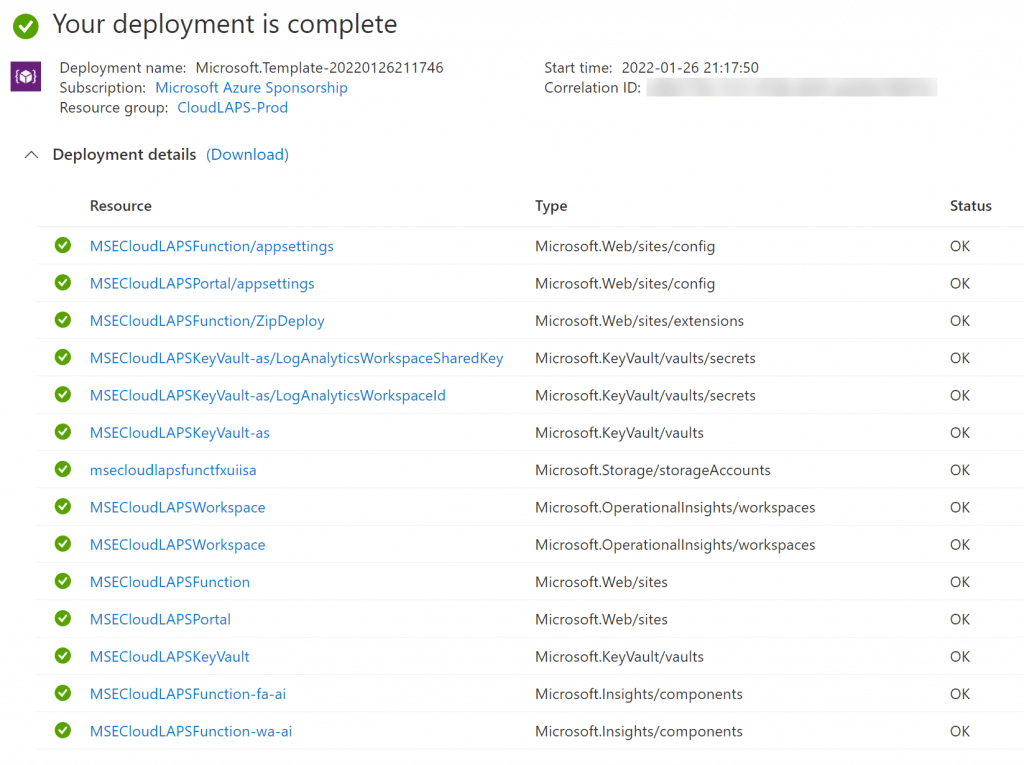The width and height of the screenshot is (1024, 765).
Task: Click the Deployment details heading
Action: point(124,154)
